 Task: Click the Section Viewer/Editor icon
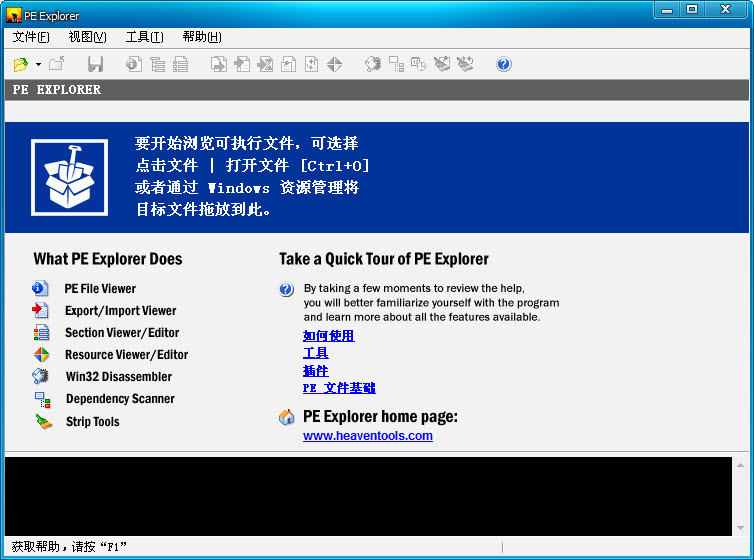coord(40,332)
